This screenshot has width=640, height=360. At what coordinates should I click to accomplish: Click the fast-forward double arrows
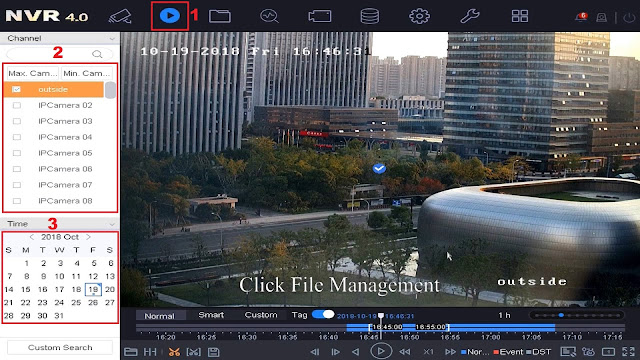pyautogui.click(x=450, y=352)
